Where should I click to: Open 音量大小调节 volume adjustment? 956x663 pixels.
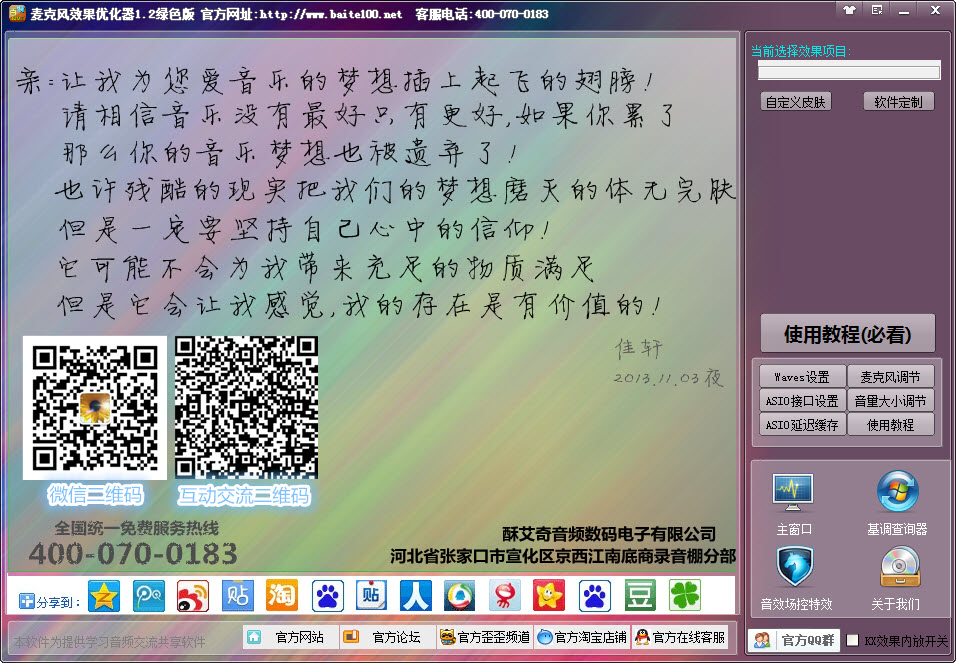coord(890,401)
